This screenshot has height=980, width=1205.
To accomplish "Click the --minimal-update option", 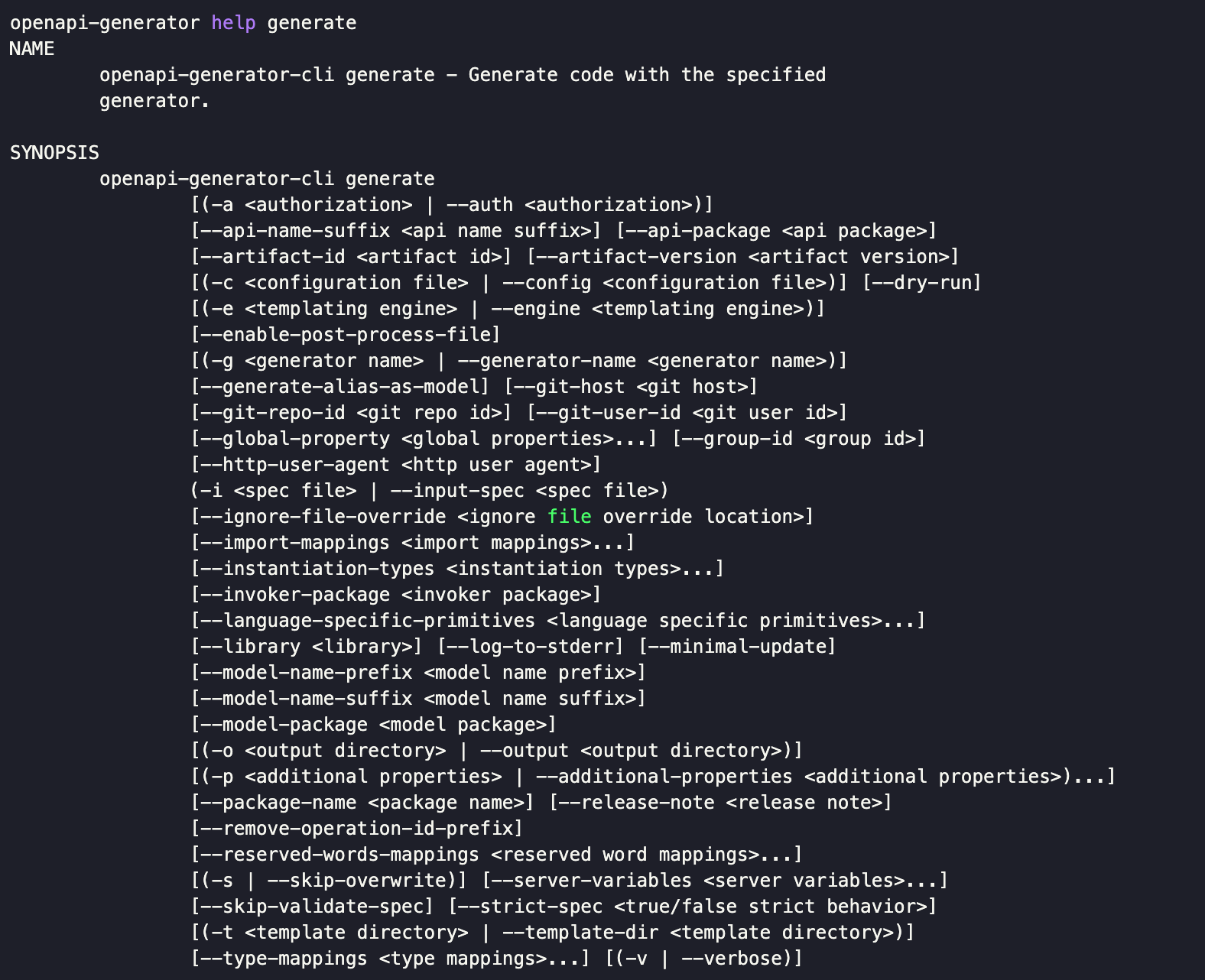I will point(737,647).
